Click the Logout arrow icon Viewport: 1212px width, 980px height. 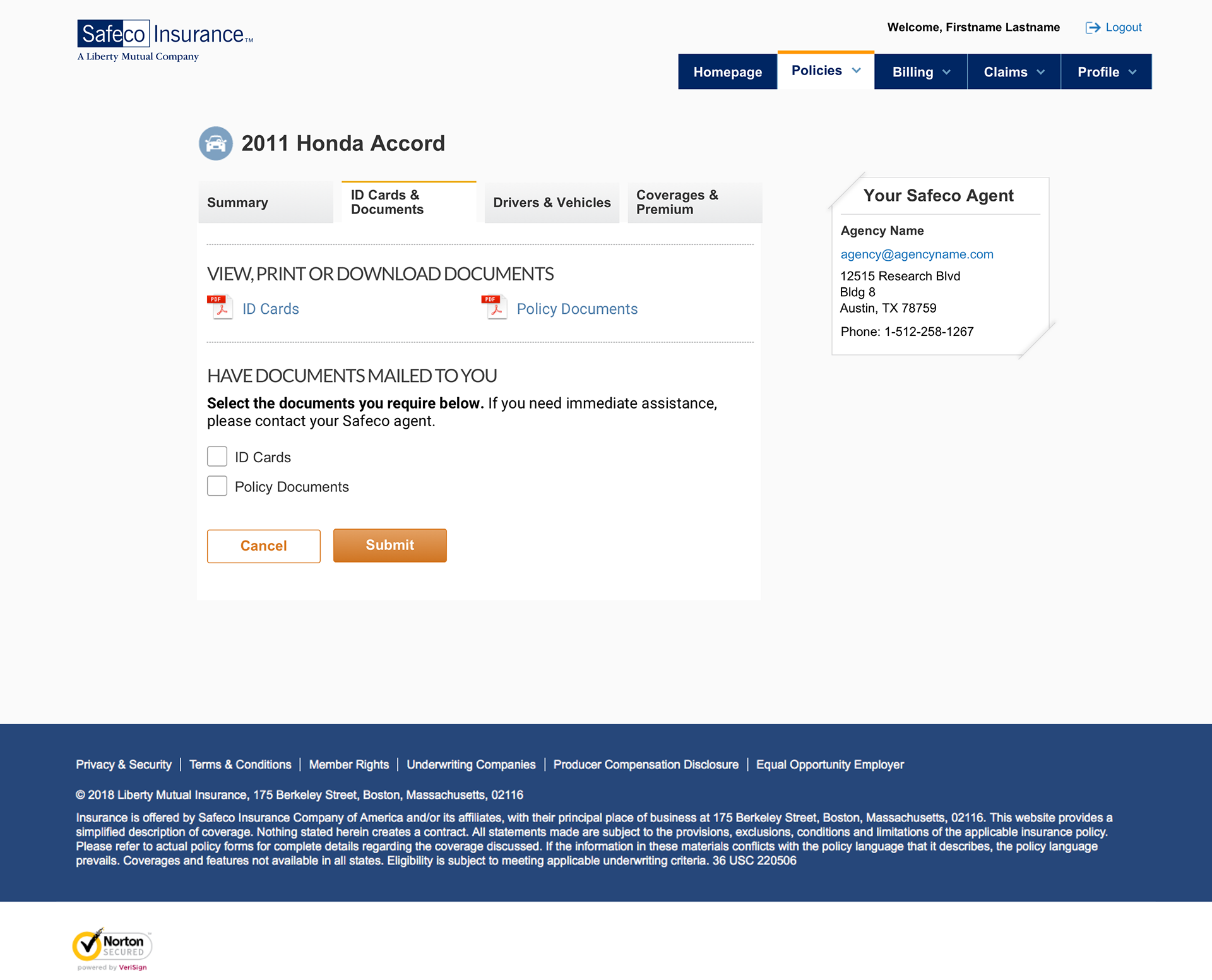coord(1092,28)
